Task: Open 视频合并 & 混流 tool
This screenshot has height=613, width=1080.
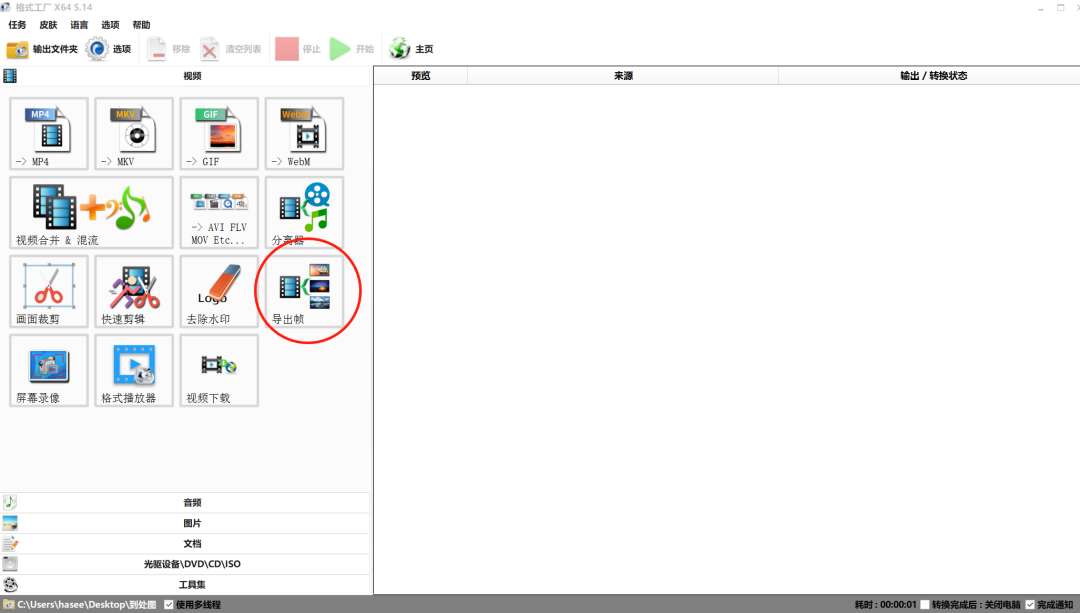Action: click(x=92, y=212)
